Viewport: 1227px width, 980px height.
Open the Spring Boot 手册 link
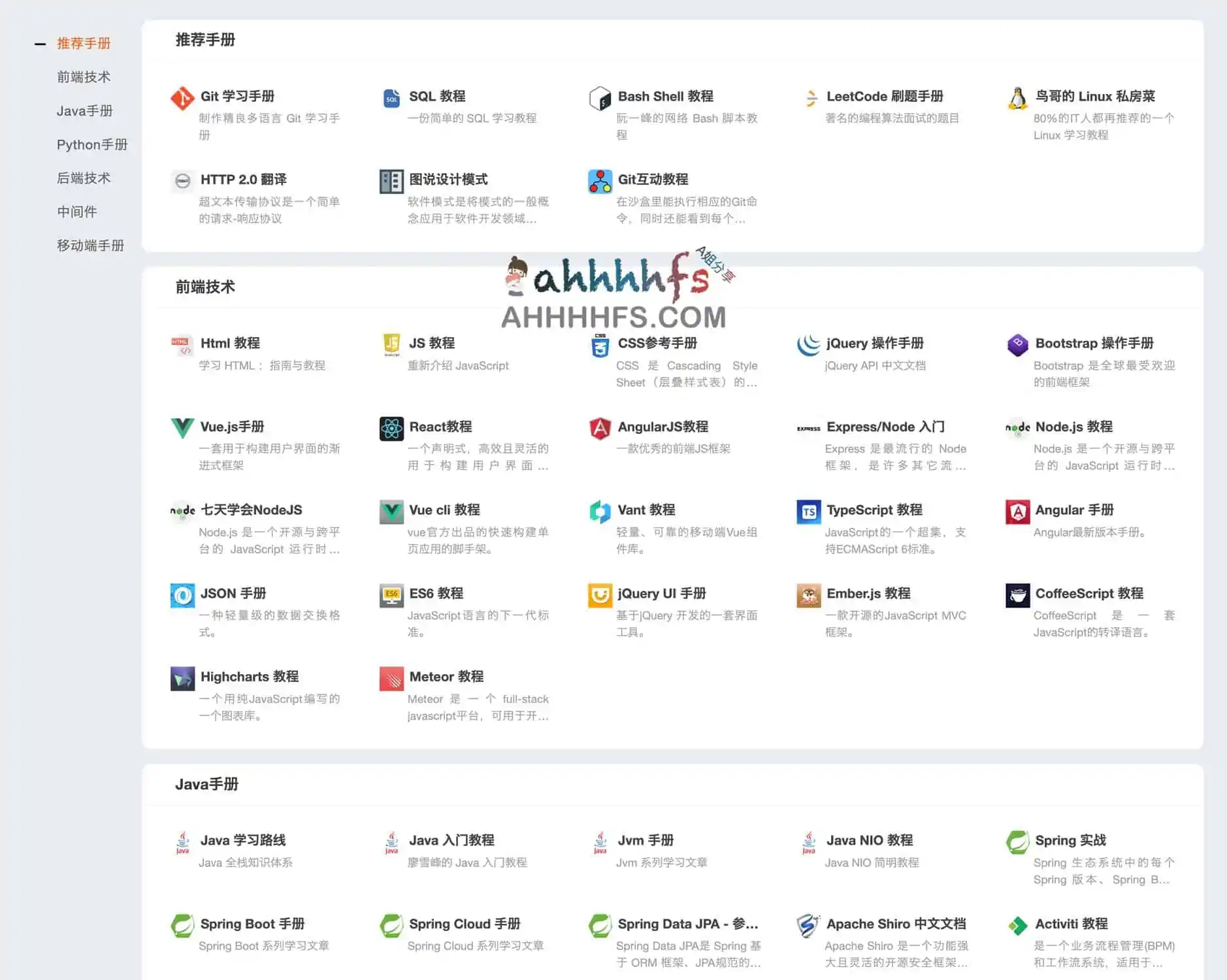[252, 924]
